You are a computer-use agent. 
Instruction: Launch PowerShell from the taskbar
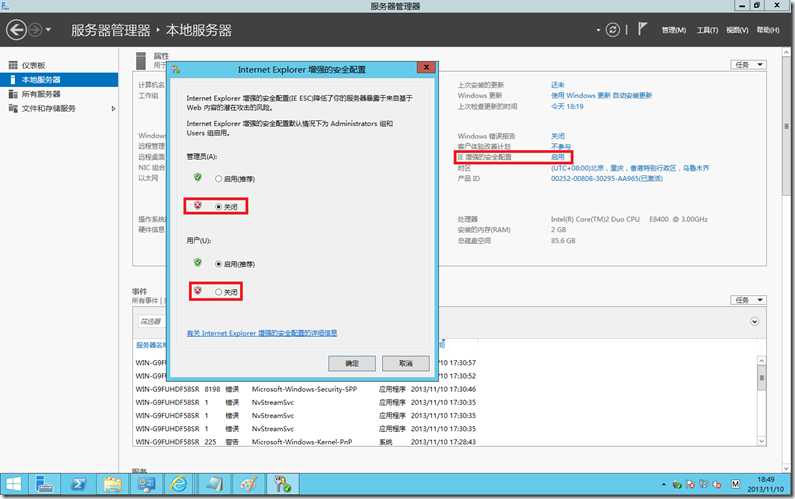pyautogui.click(x=79, y=485)
